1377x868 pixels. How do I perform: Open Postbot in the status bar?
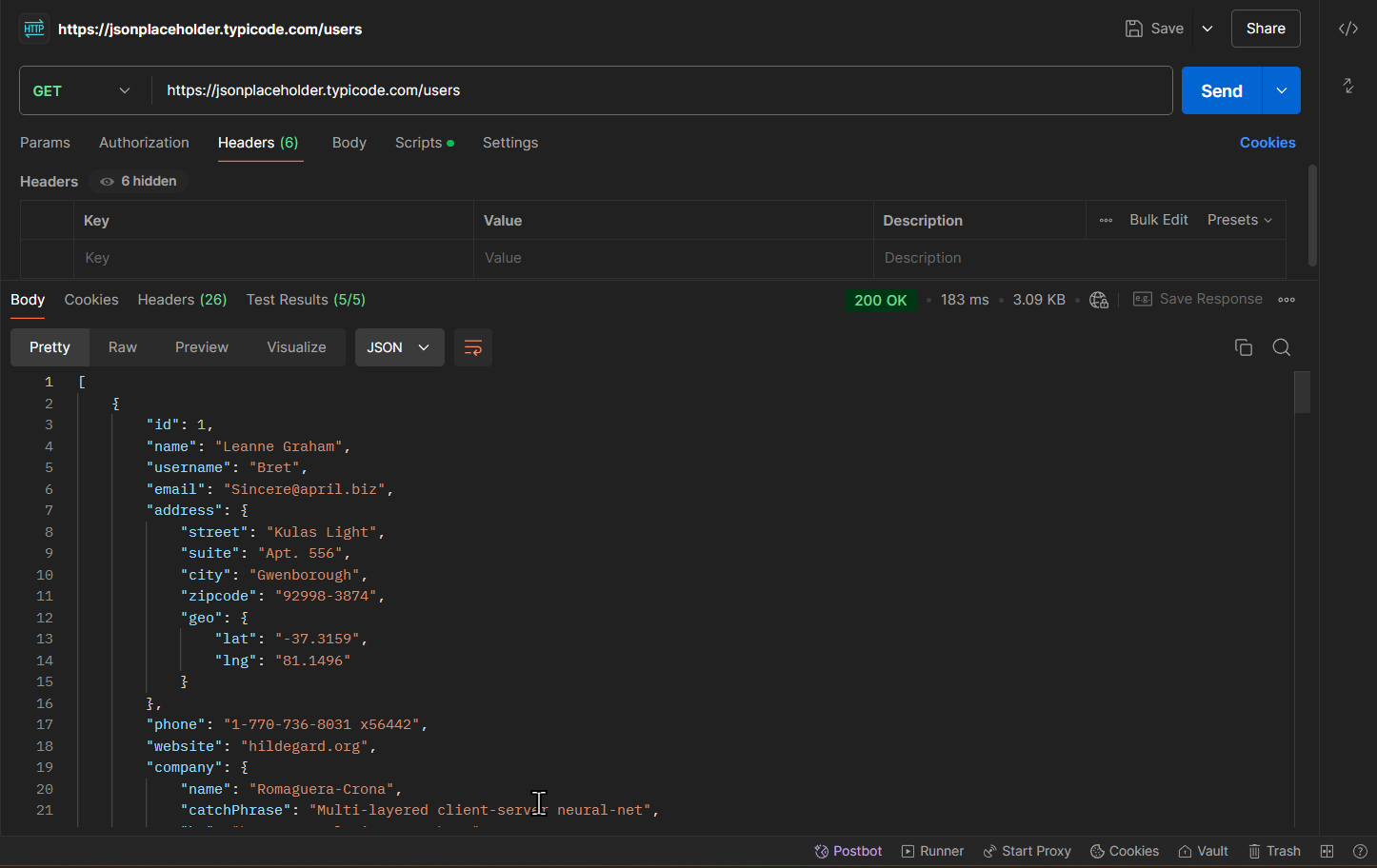tap(848, 851)
